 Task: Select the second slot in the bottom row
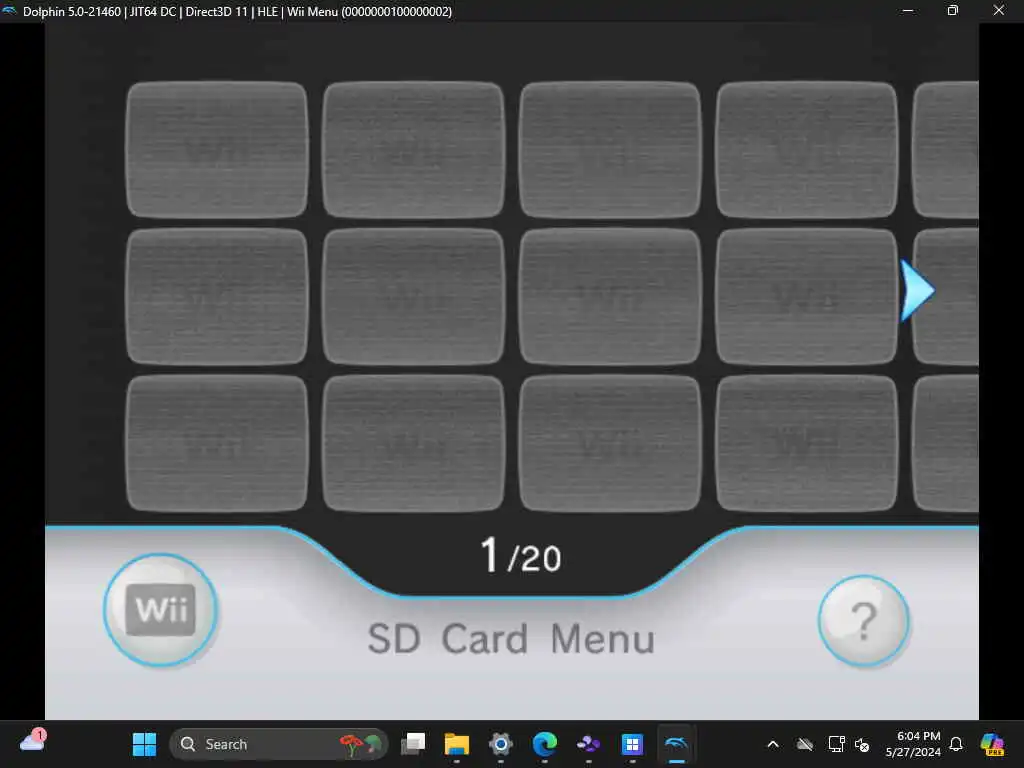point(413,443)
